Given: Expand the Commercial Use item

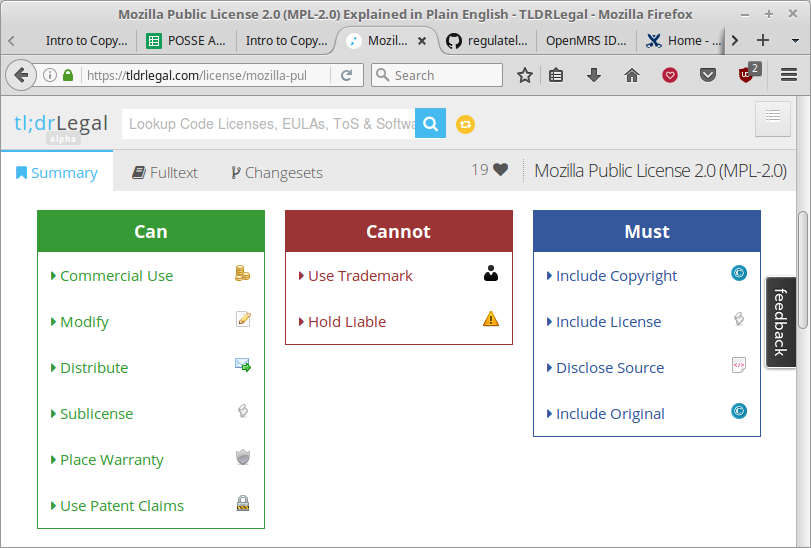Looking at the screenshot, I should [112, 276].
